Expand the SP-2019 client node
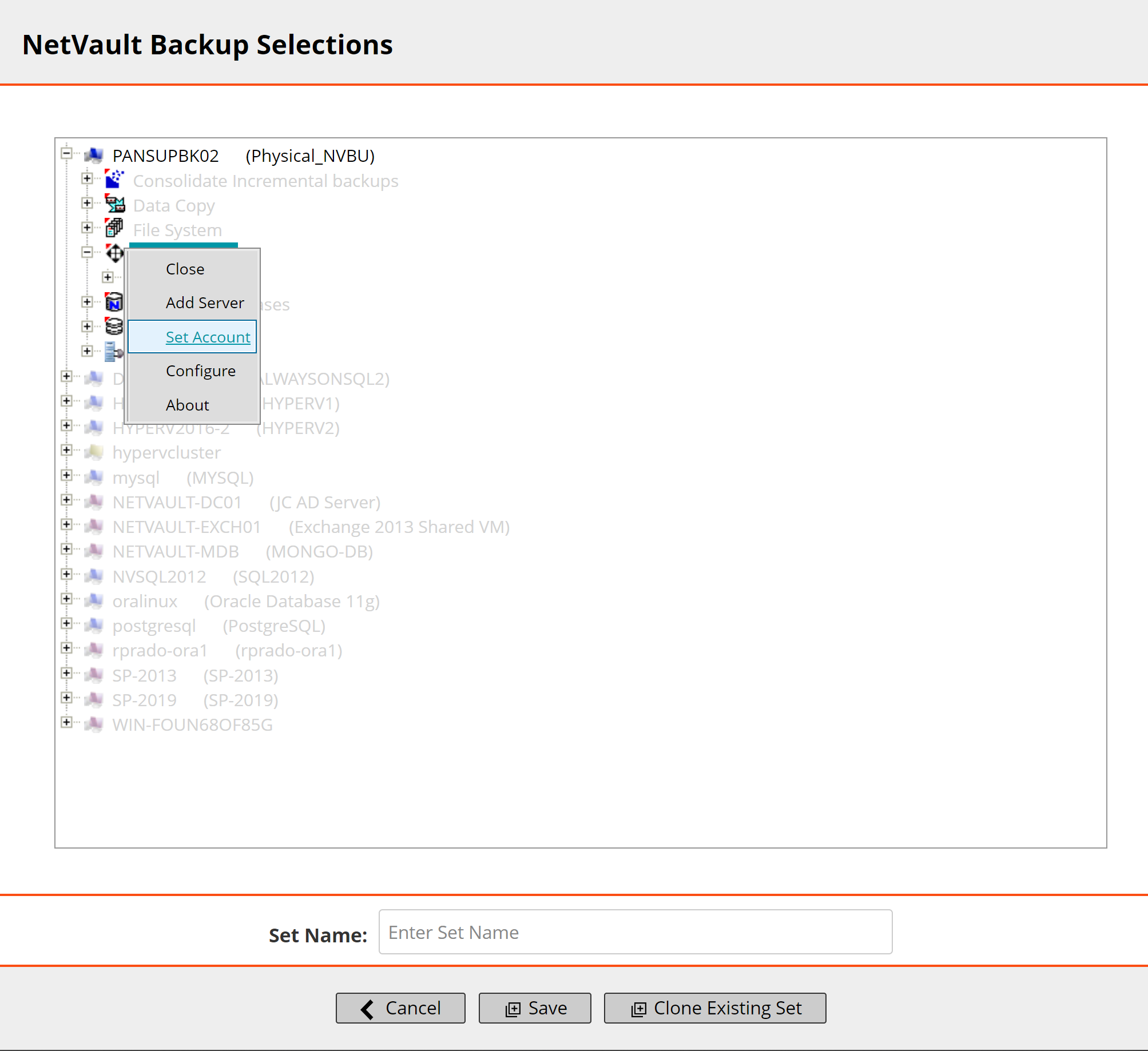 click(x=66, y=698)
